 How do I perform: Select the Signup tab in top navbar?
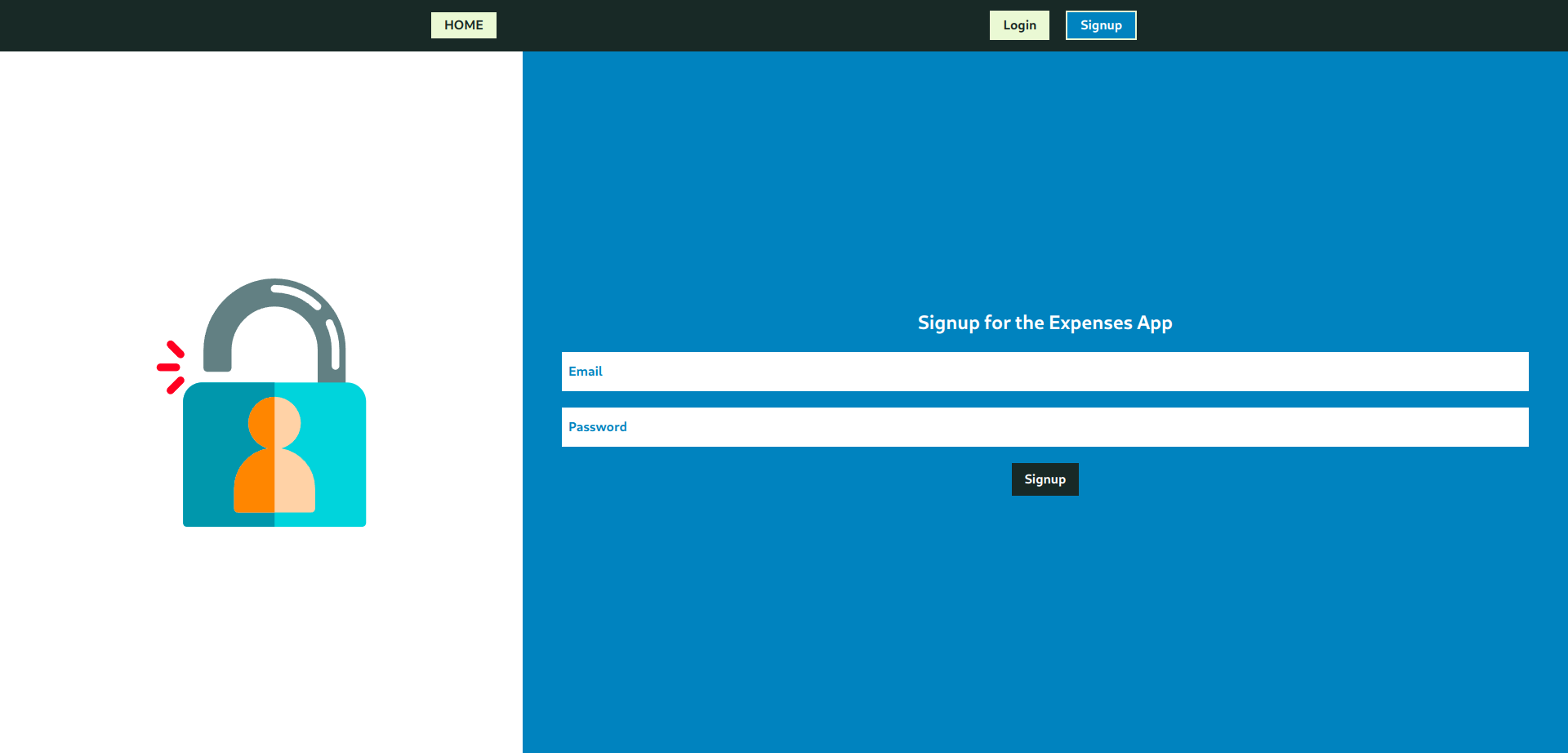[x=1100, y=25]
